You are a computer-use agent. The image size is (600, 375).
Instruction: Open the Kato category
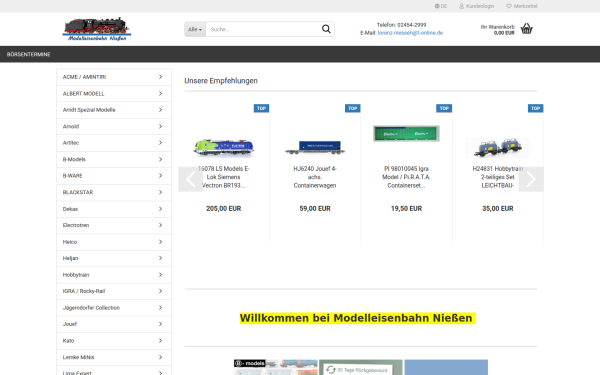(x=114, y=341)
